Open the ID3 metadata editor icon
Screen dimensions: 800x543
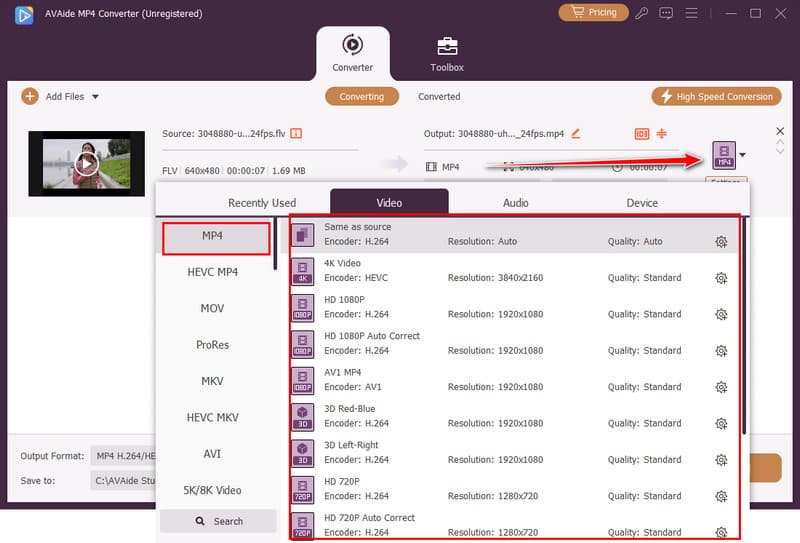coord(642,134)
